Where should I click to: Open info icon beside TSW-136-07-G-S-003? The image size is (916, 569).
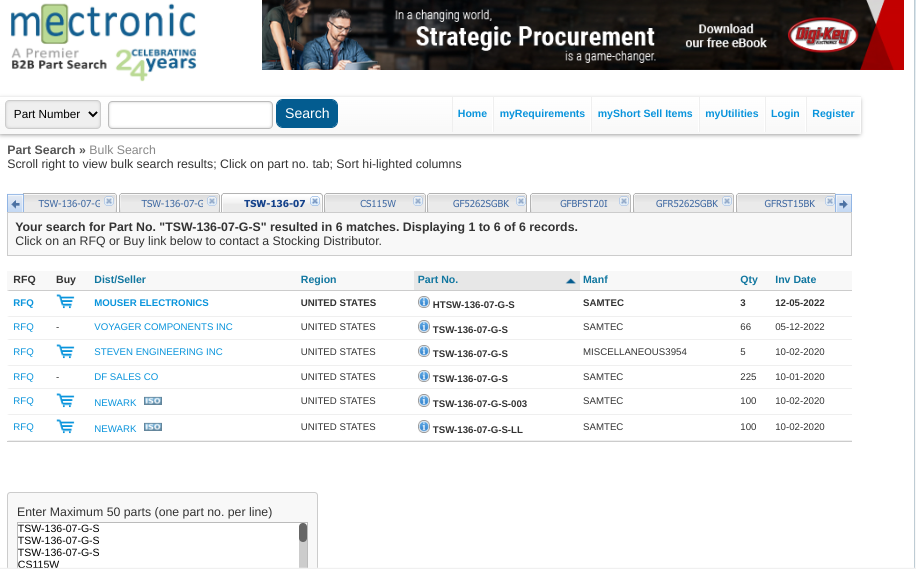click(x=424, y=402)
